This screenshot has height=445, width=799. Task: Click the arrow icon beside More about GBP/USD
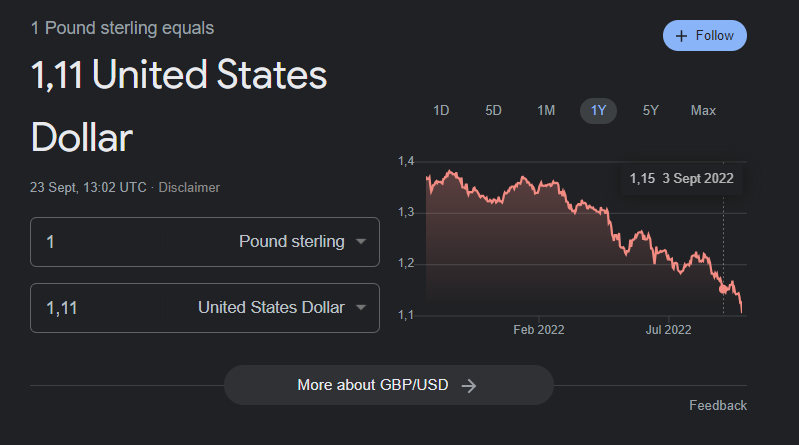469,386
